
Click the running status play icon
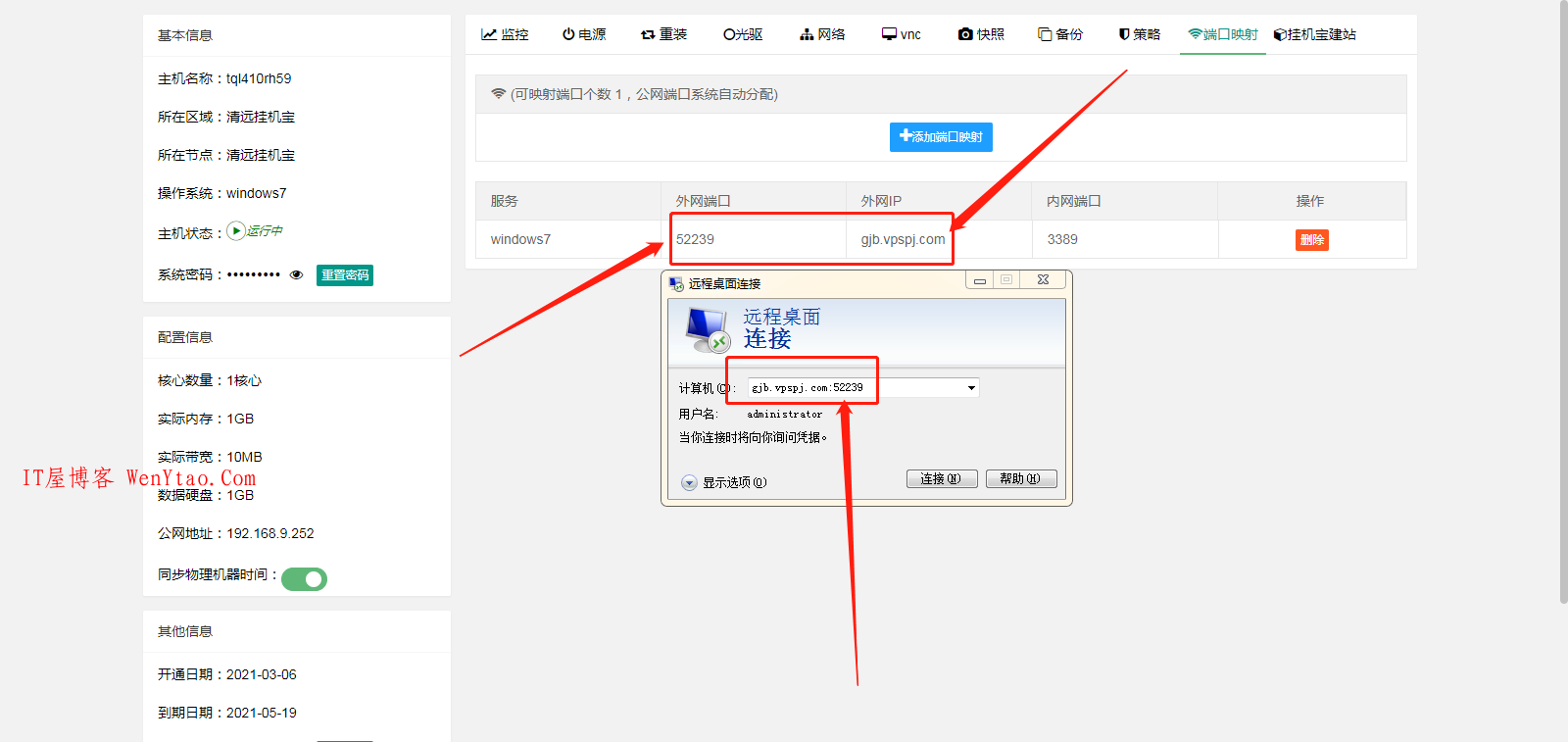[x=236, y=231]
